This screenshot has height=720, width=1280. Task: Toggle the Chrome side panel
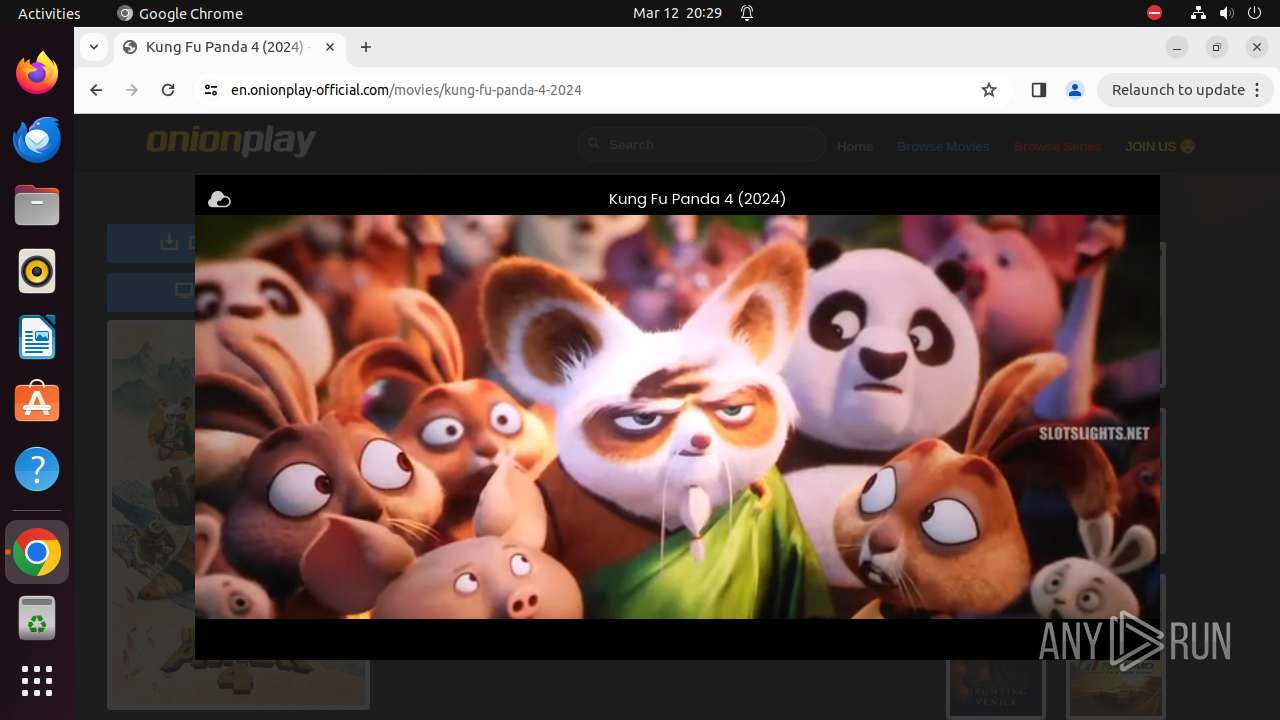click(1038, 90)
